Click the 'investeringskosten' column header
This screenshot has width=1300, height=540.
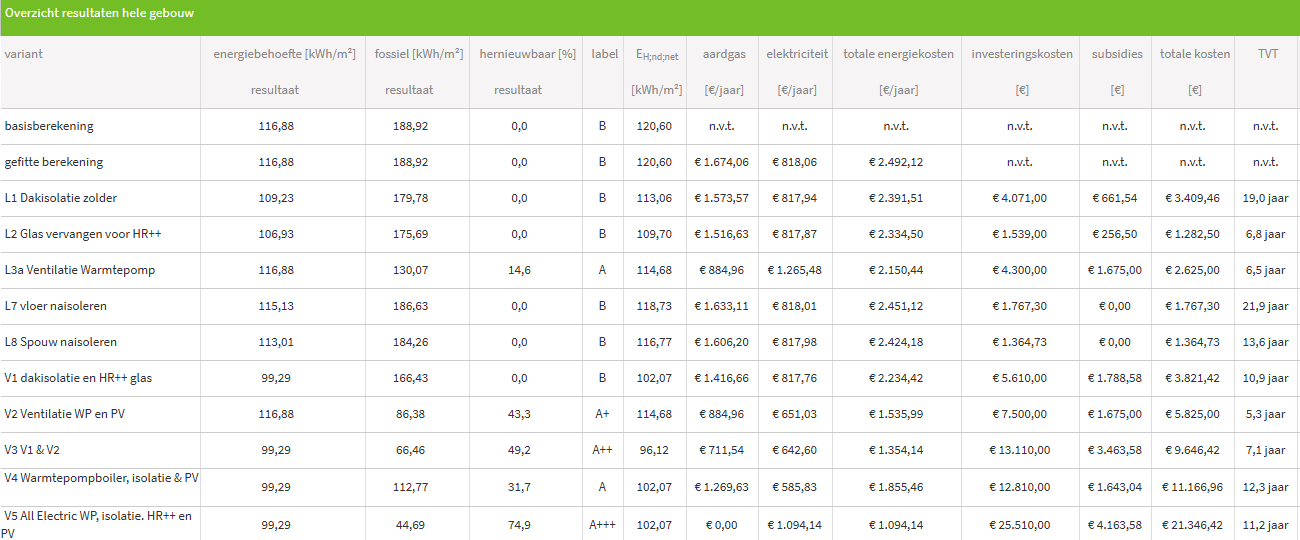[1021, 54]
